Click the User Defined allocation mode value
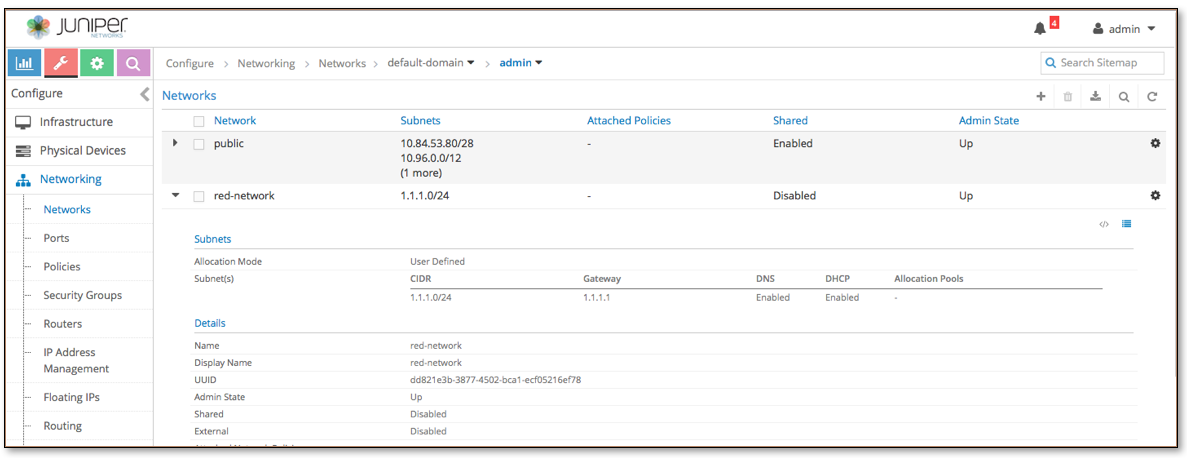Screen dimensions: 1187x458 point(438,262)
